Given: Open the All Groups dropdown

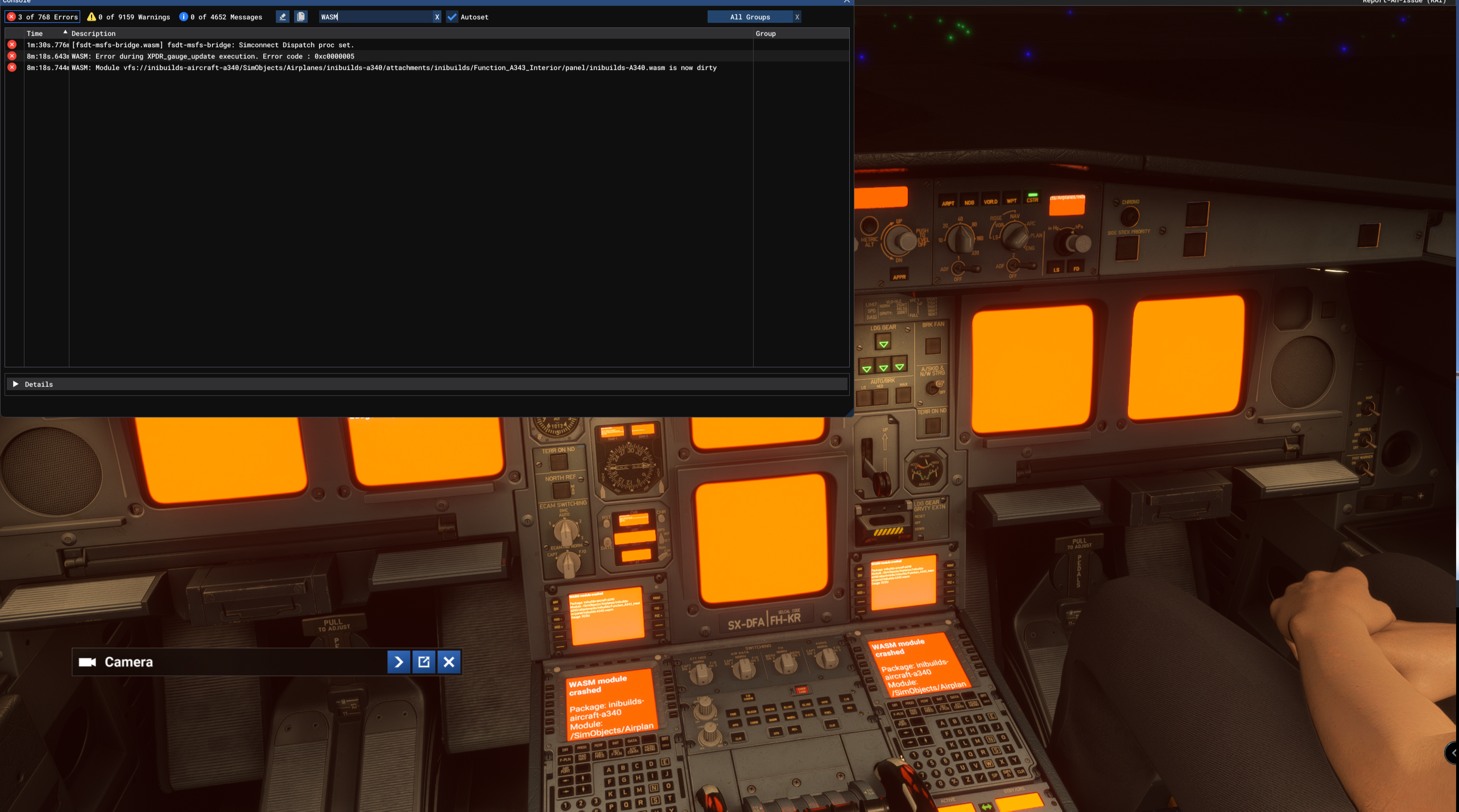Looking at the screenshot, I should (x=750, y=17).
